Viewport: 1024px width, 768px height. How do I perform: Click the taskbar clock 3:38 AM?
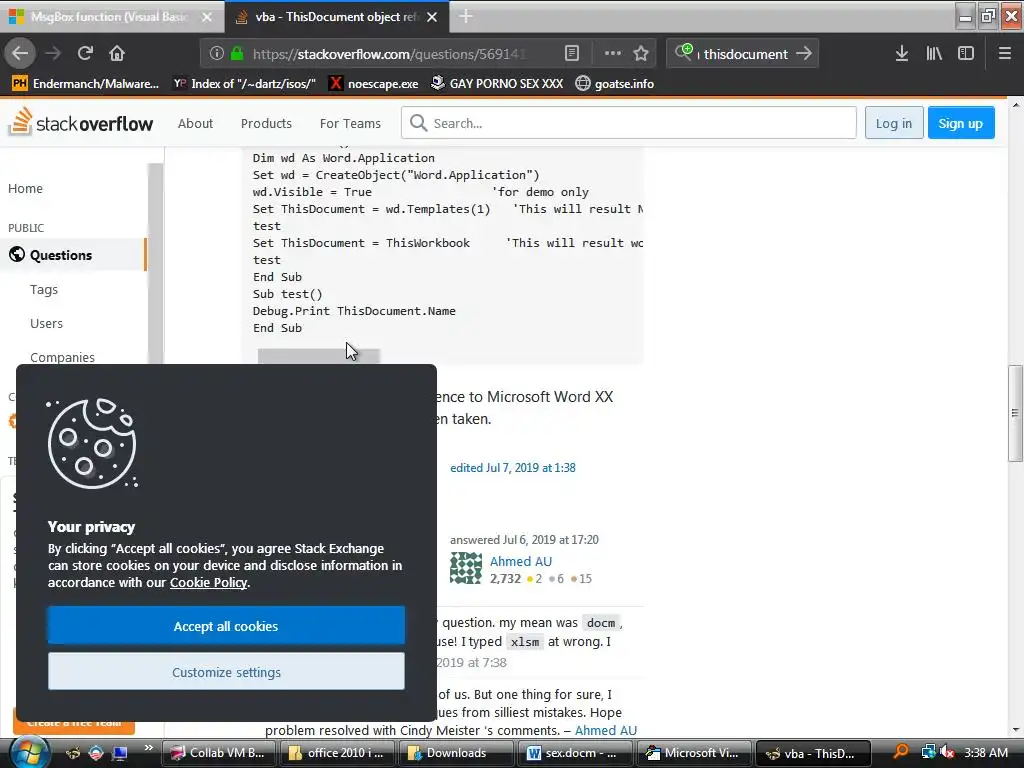(985, 753)
